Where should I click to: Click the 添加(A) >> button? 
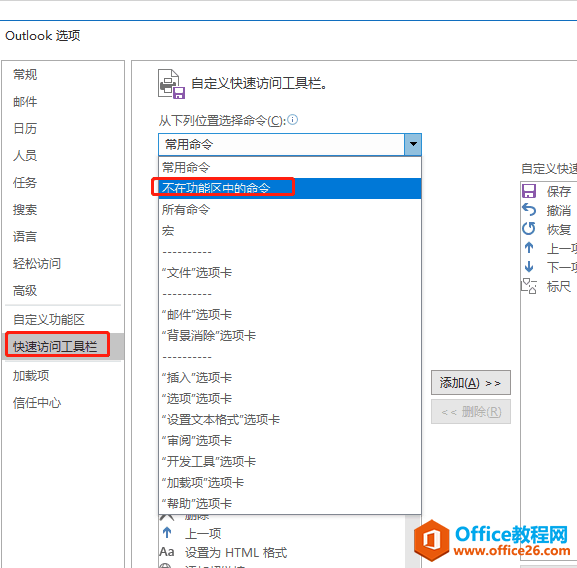point(471,383)
